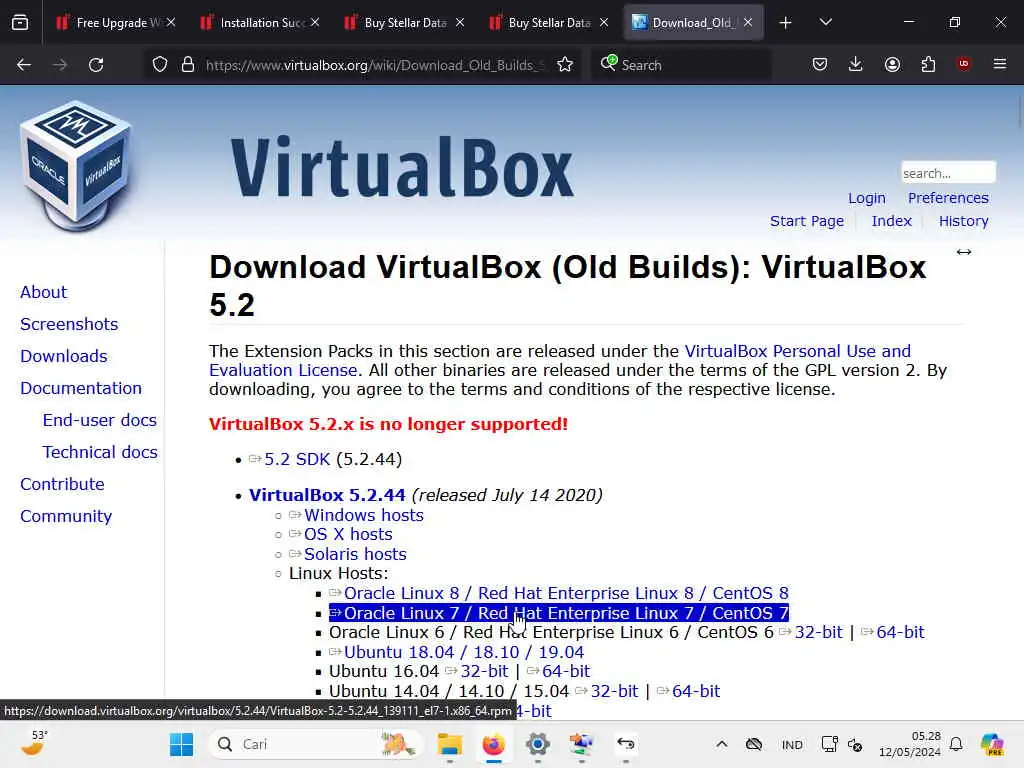Click the taskbar Cari search box
Image resolution: width=1024 pixels, height=768 pixels.
click(316, 744)
